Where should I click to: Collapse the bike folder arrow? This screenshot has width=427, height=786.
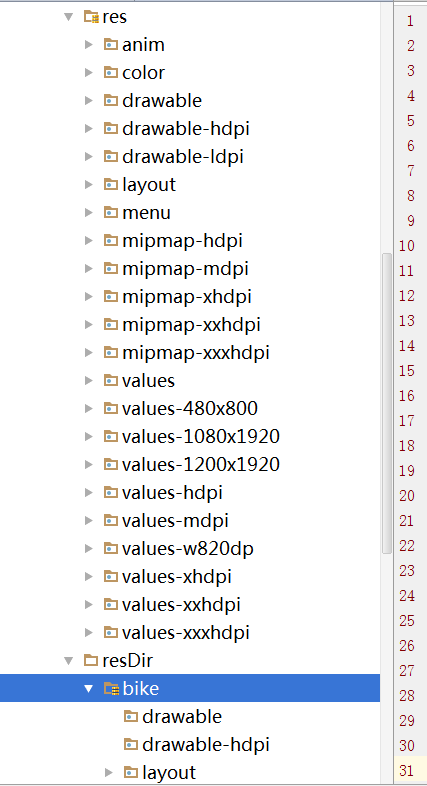pyautogui.click(x=89, y=689)
